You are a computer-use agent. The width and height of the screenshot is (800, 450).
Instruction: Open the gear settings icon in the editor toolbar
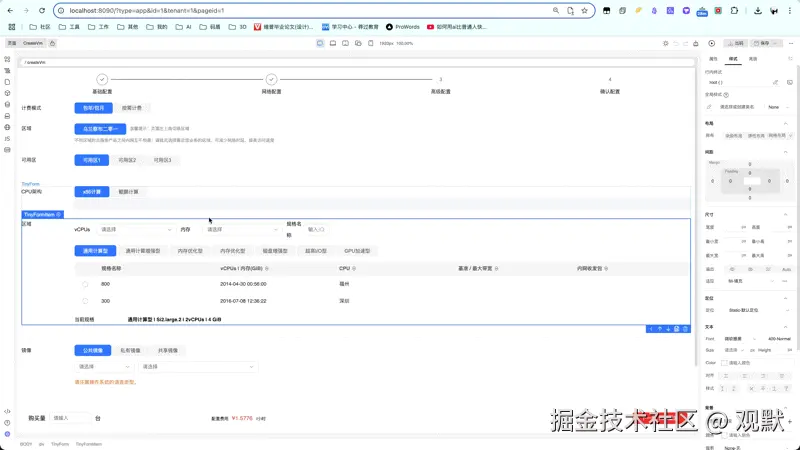(665, 43)
